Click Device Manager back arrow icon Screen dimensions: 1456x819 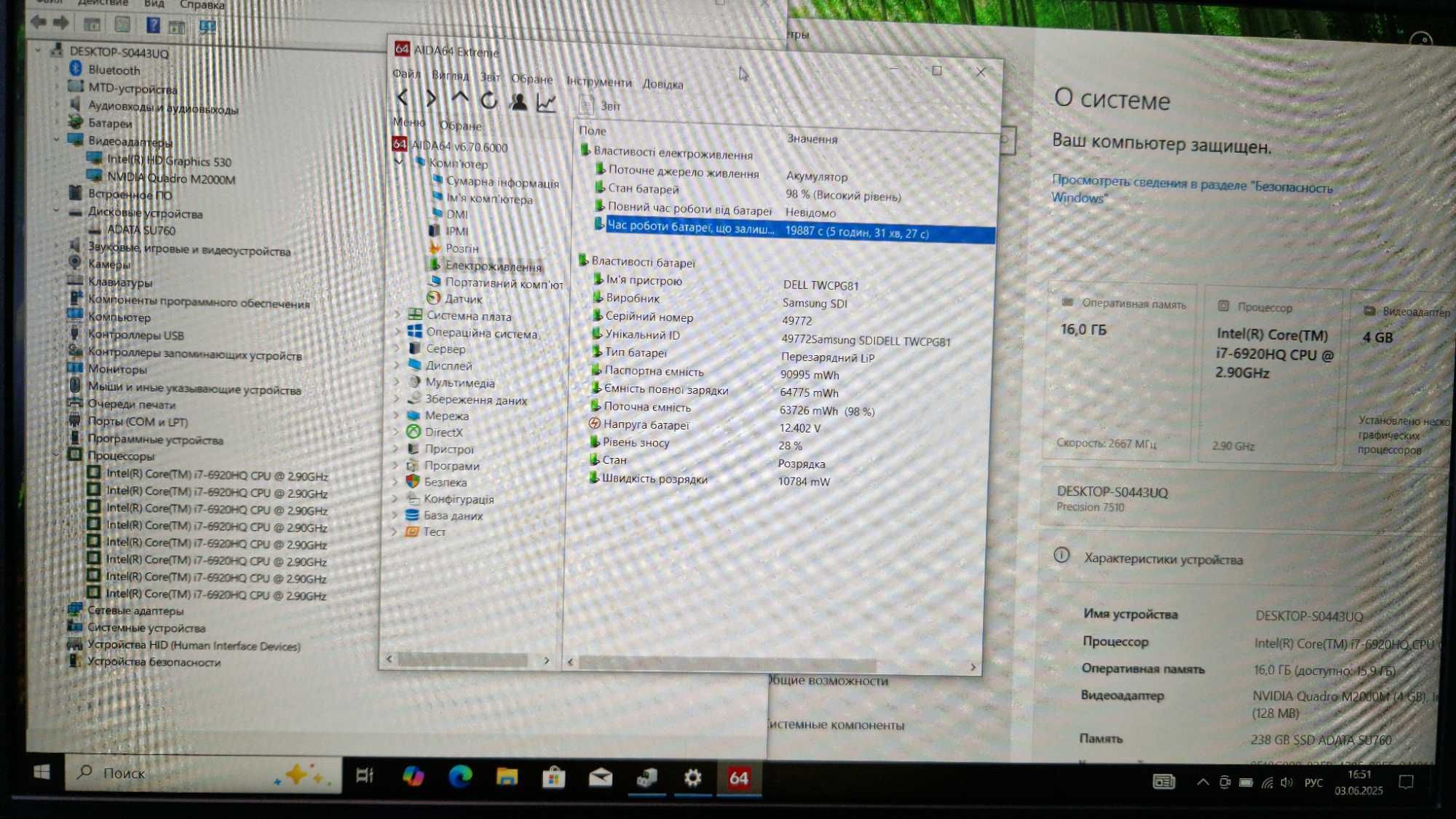click(39, 23)
